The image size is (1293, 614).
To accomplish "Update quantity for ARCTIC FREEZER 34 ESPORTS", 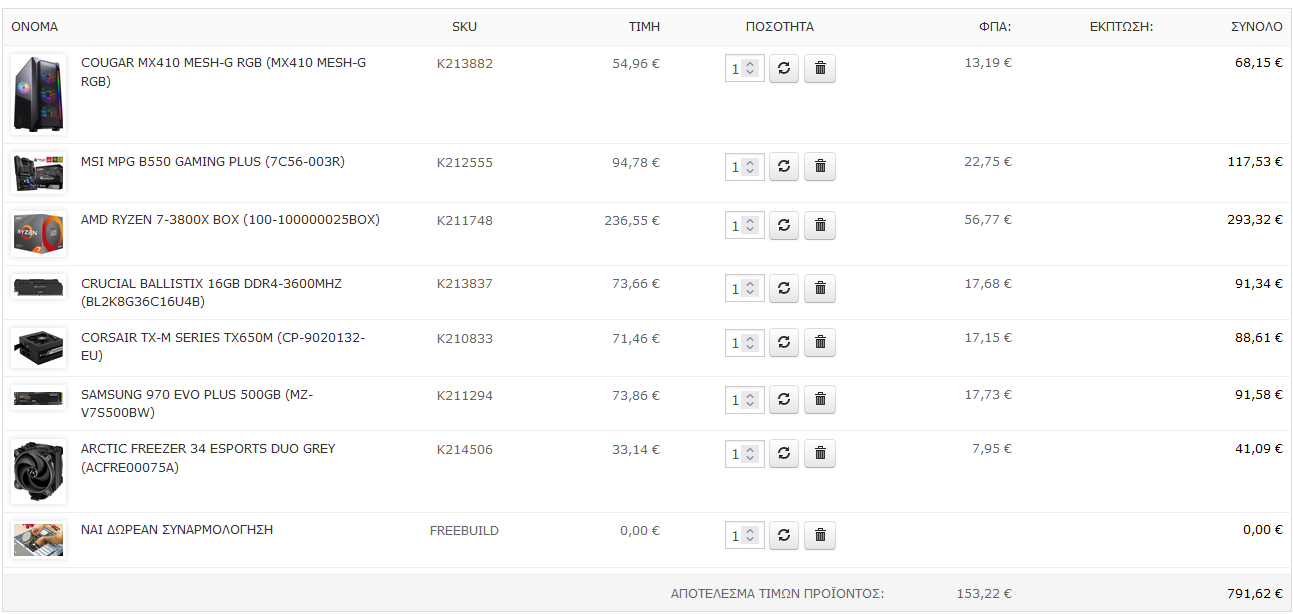I will click(784, 453).
